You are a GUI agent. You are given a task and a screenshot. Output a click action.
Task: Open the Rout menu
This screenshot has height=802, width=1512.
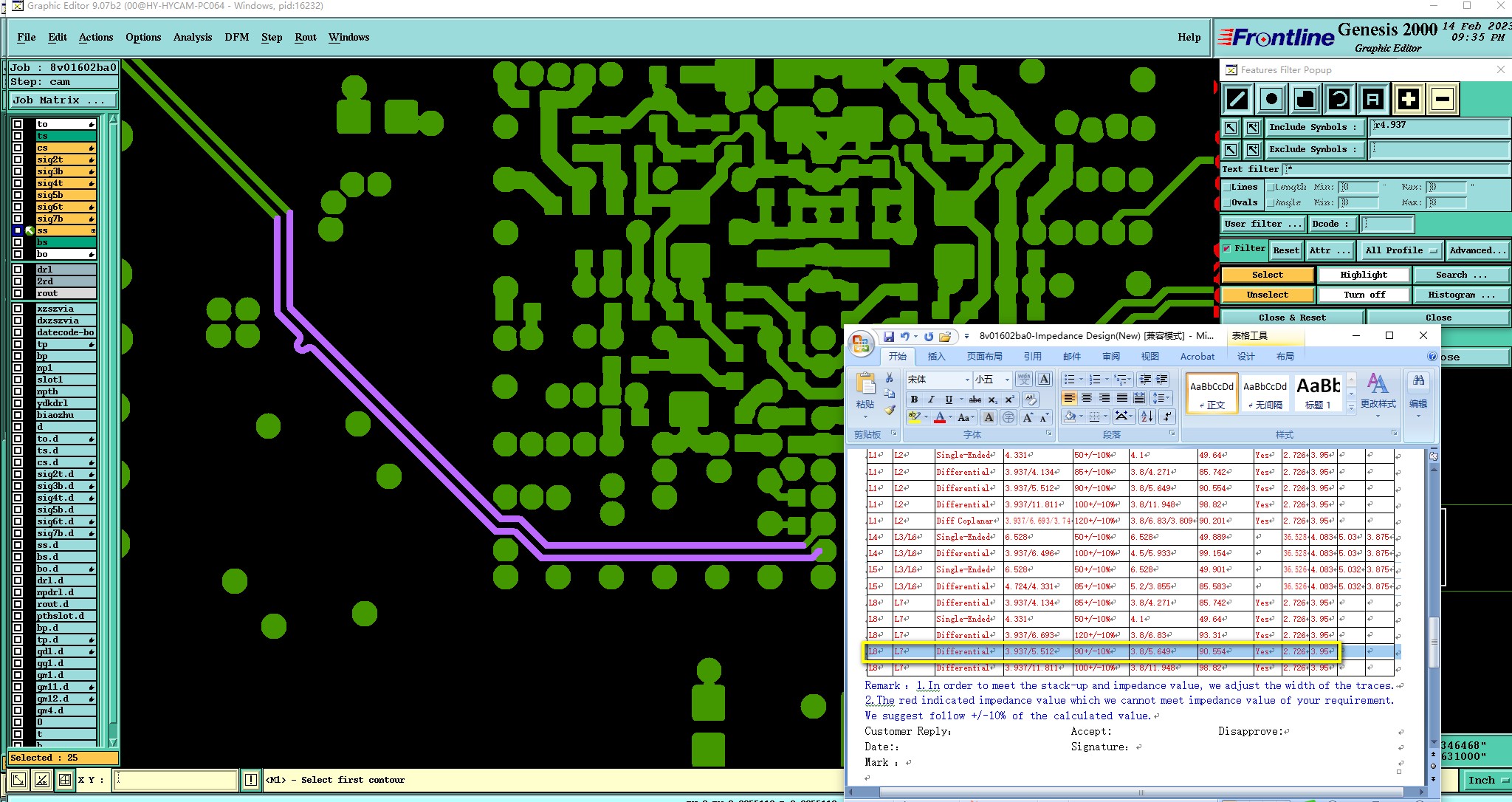click(x=306, y=37)
